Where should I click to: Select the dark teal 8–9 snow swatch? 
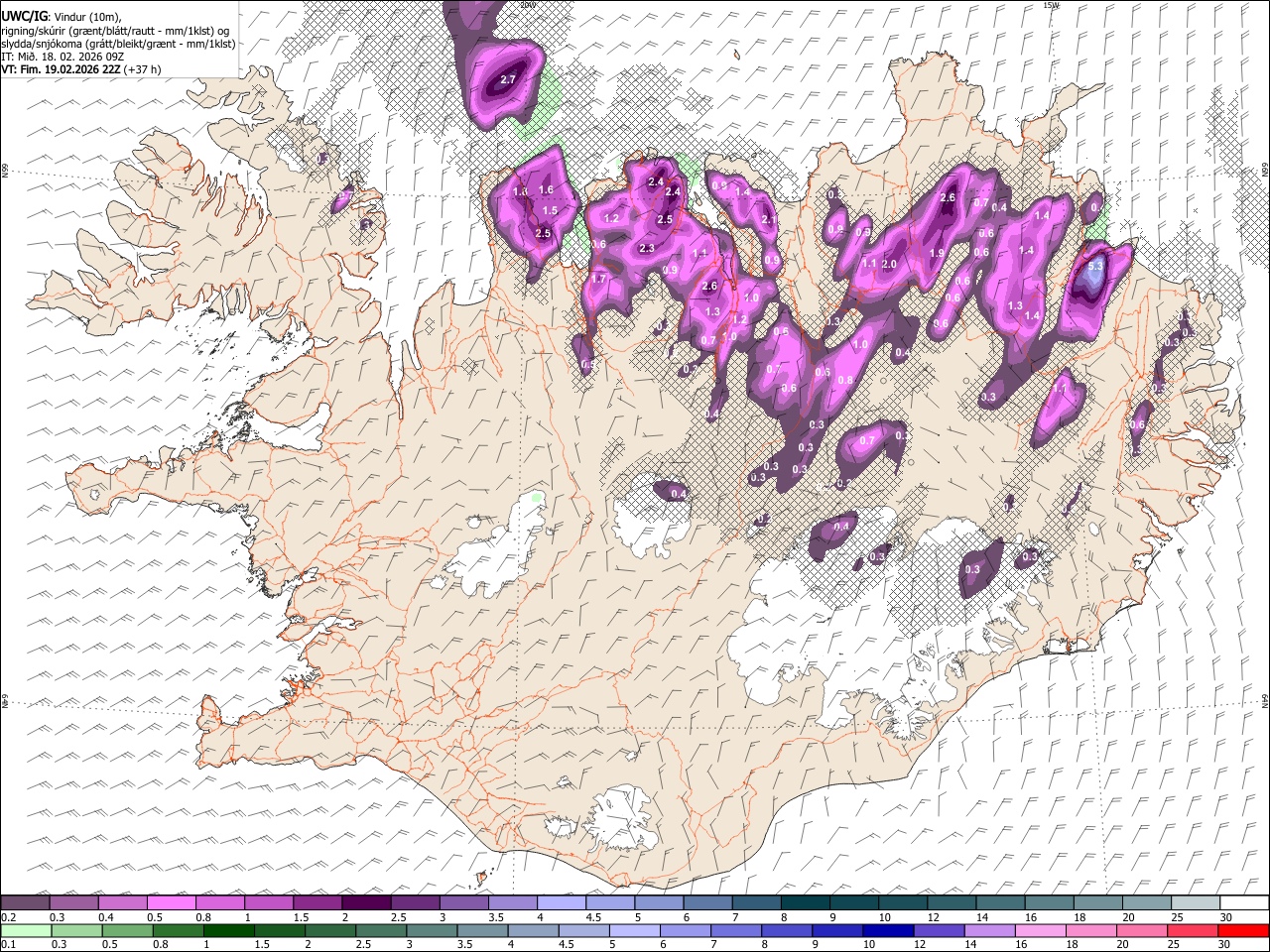coord(806,902)
